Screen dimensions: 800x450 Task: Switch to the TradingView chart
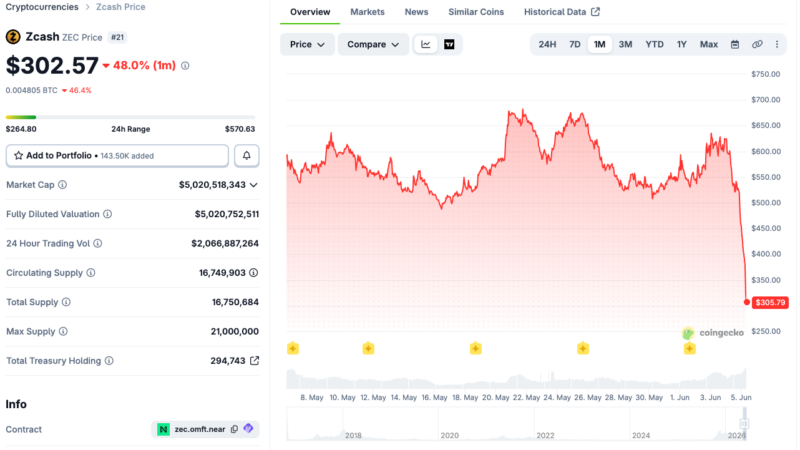pyautogui.click(x=449, y=44)
